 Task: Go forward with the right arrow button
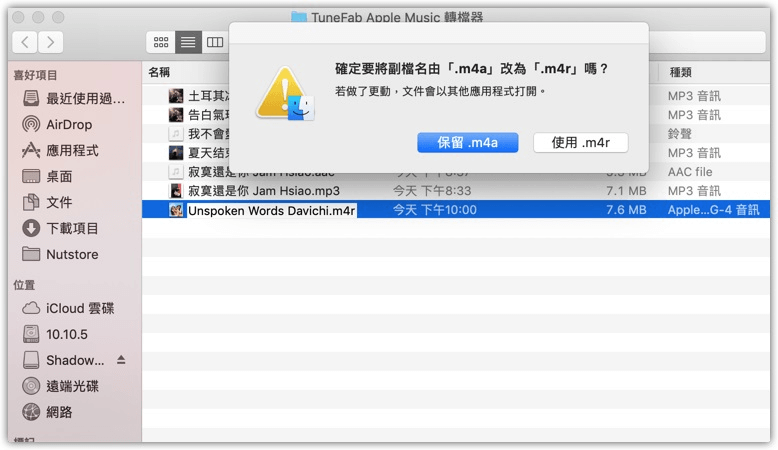(51, 42)
